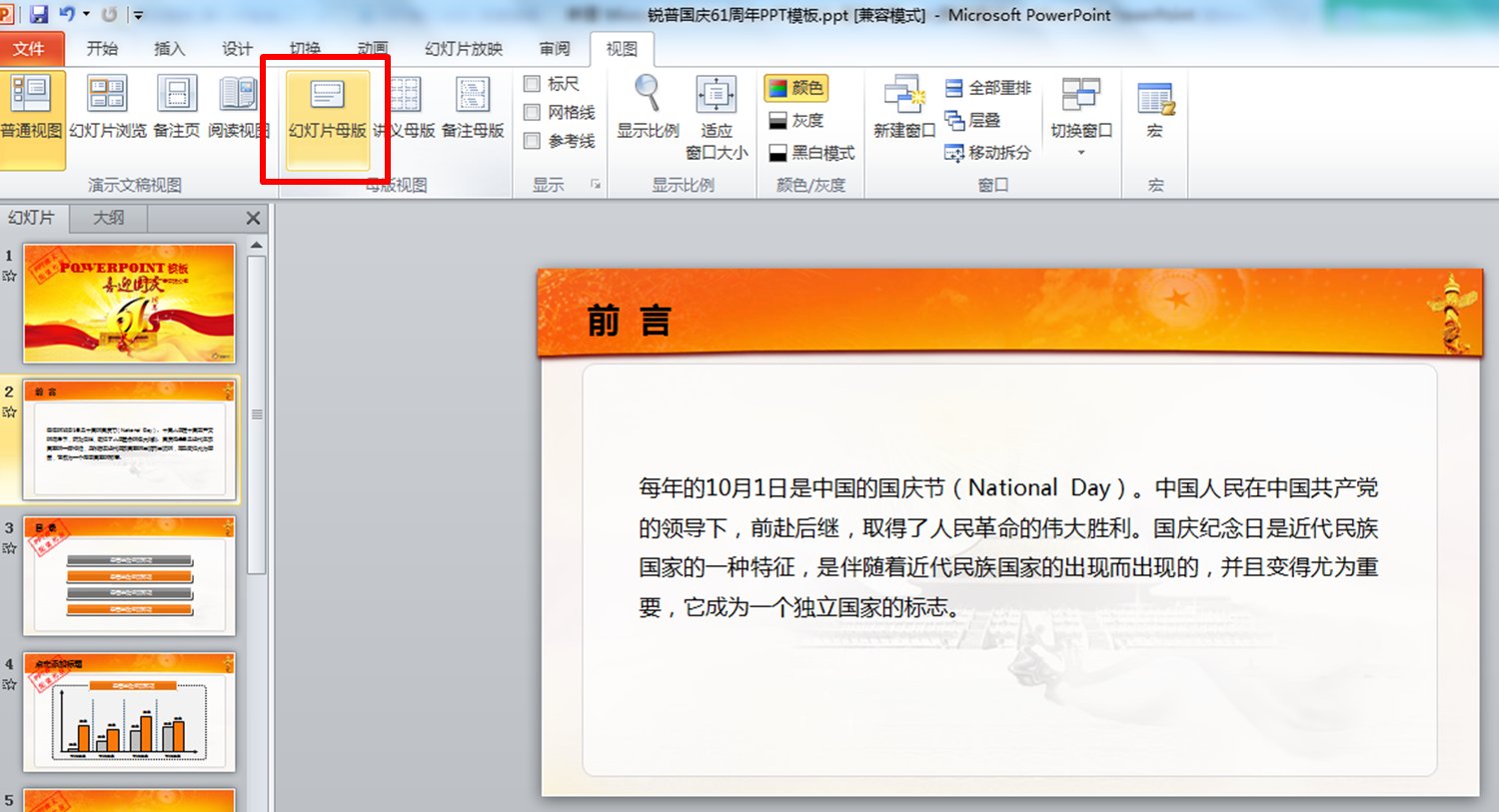This screenshot has width=1499, height=812.
Task: Switch to the Outline (大纲) pane tab
Action: (x=108, y=217)
